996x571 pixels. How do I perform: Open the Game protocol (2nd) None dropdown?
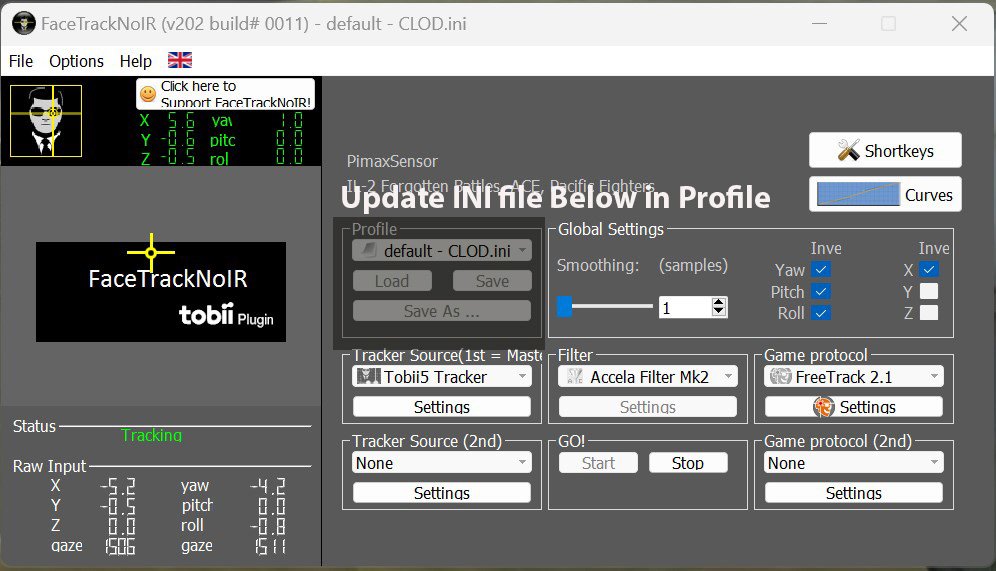(854, 463)
